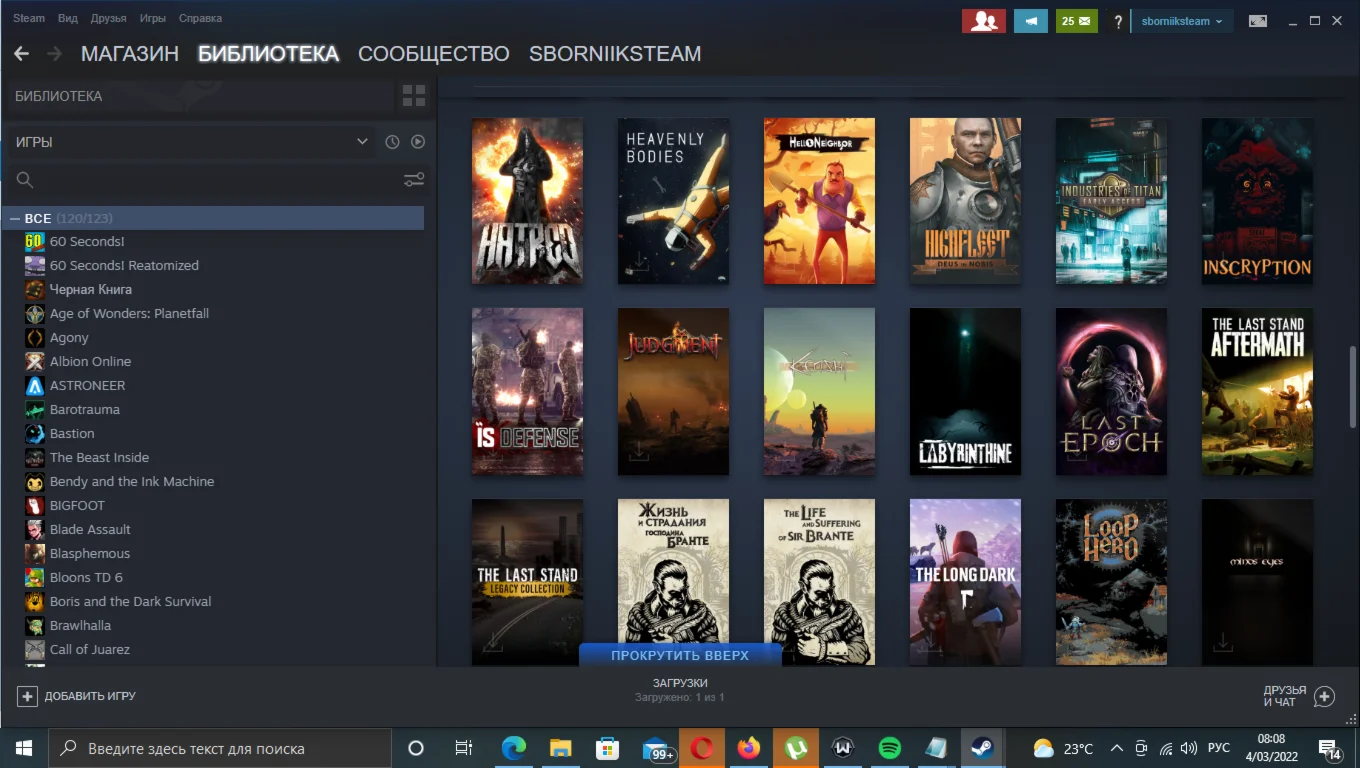Open the Друзья menu

click(108, 18)
